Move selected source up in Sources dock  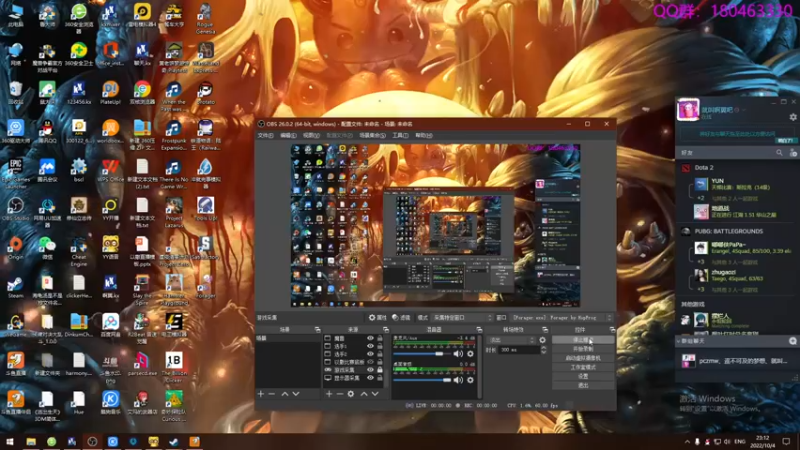[364, 394]
